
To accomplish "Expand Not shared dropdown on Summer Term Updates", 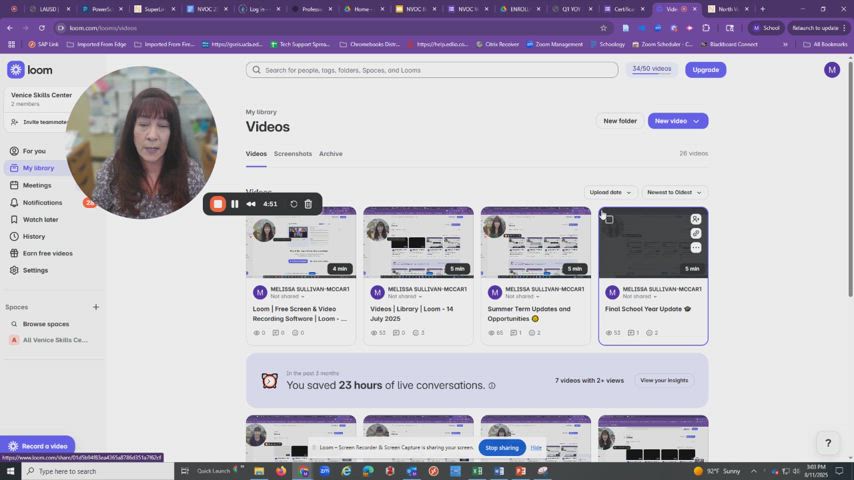I will pyautogui.click(x=522, y=296).
